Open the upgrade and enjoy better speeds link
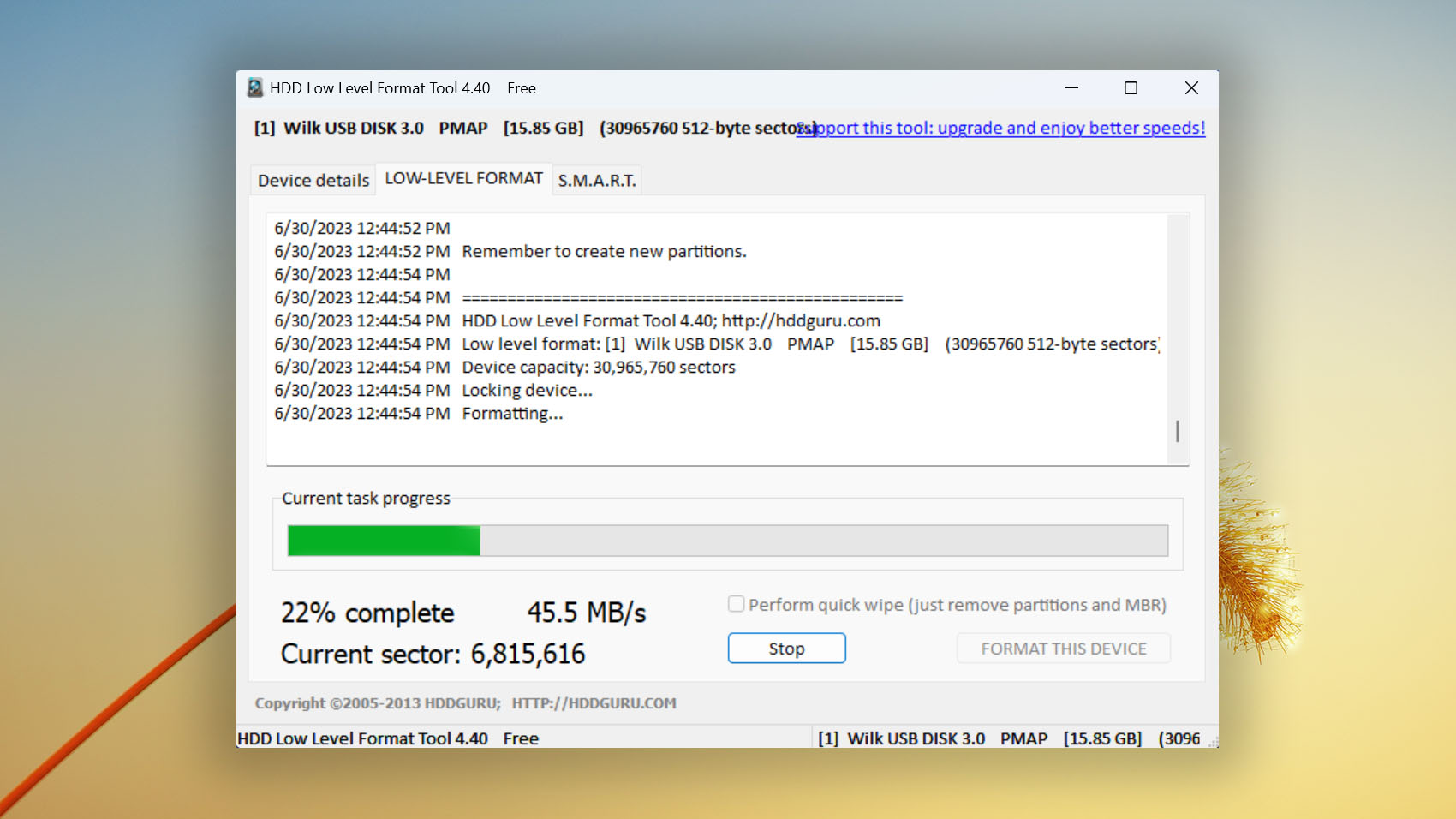Viewport: 1456px width, 819px height. click(1000, 128)
